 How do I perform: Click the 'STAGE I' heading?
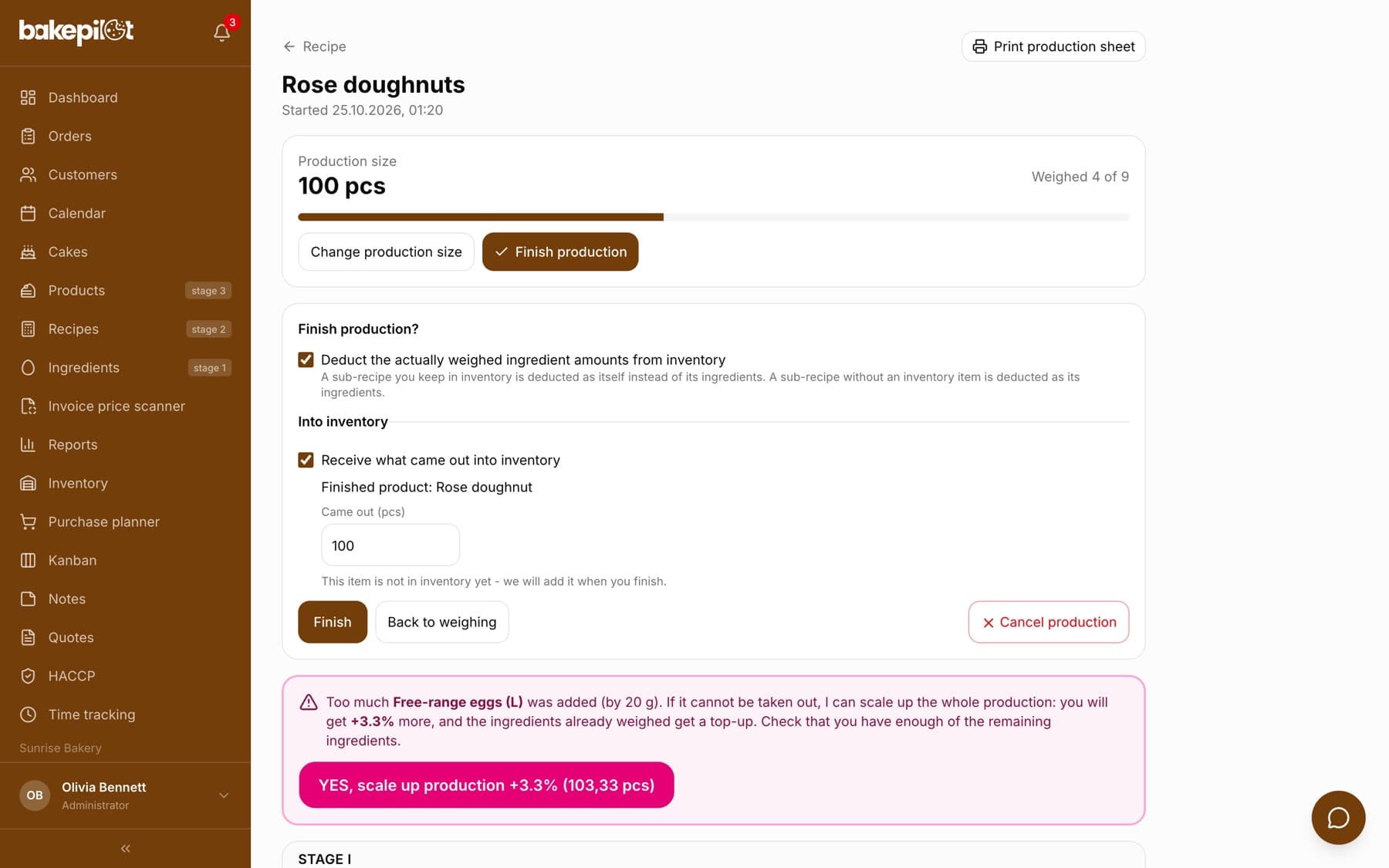(325, 859)
